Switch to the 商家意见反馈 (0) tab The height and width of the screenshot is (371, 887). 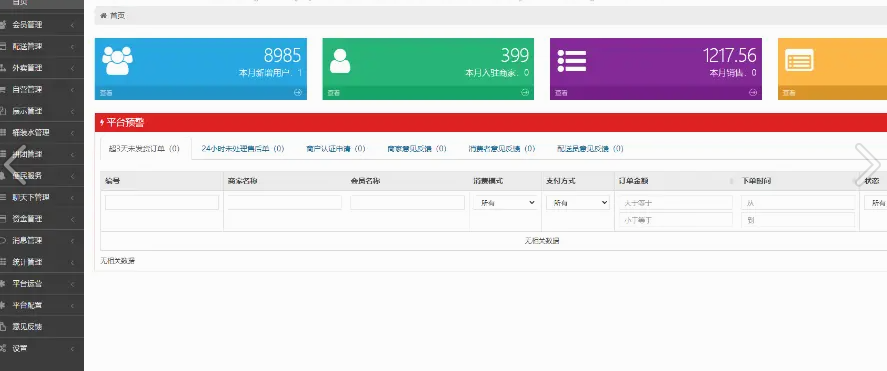[417, 149]
